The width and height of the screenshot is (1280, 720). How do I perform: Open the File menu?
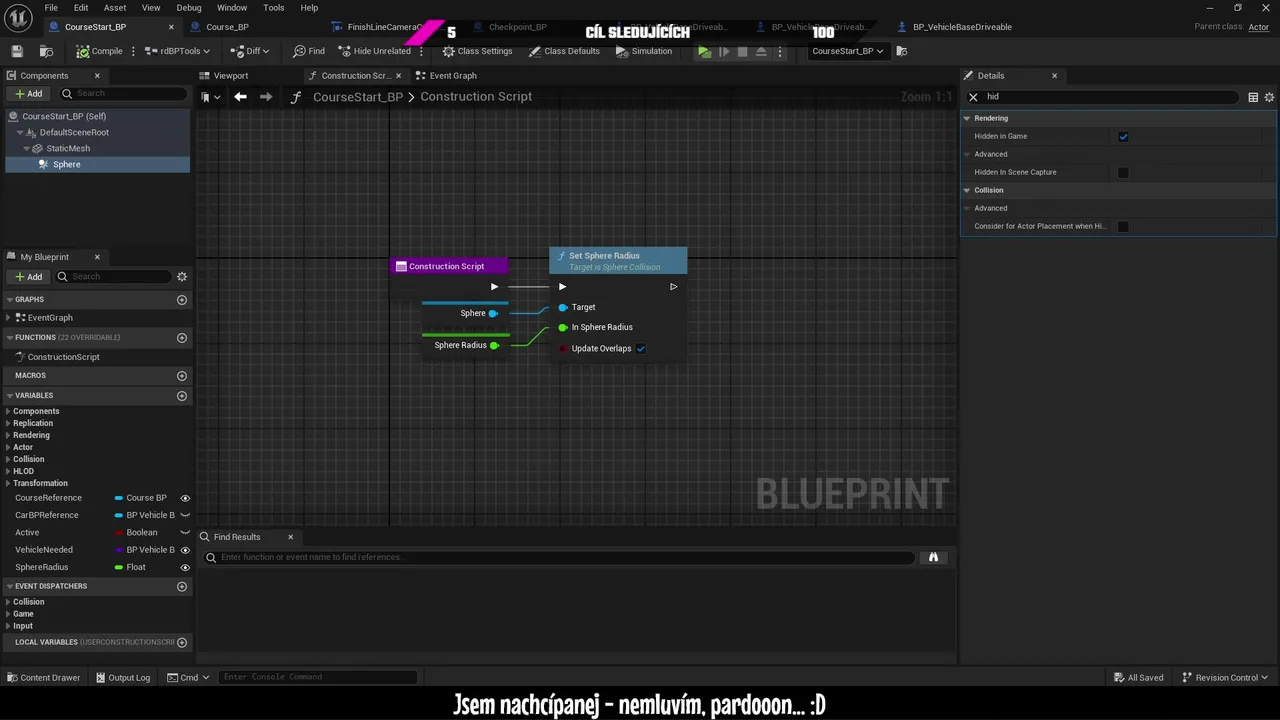click(51, 7)
